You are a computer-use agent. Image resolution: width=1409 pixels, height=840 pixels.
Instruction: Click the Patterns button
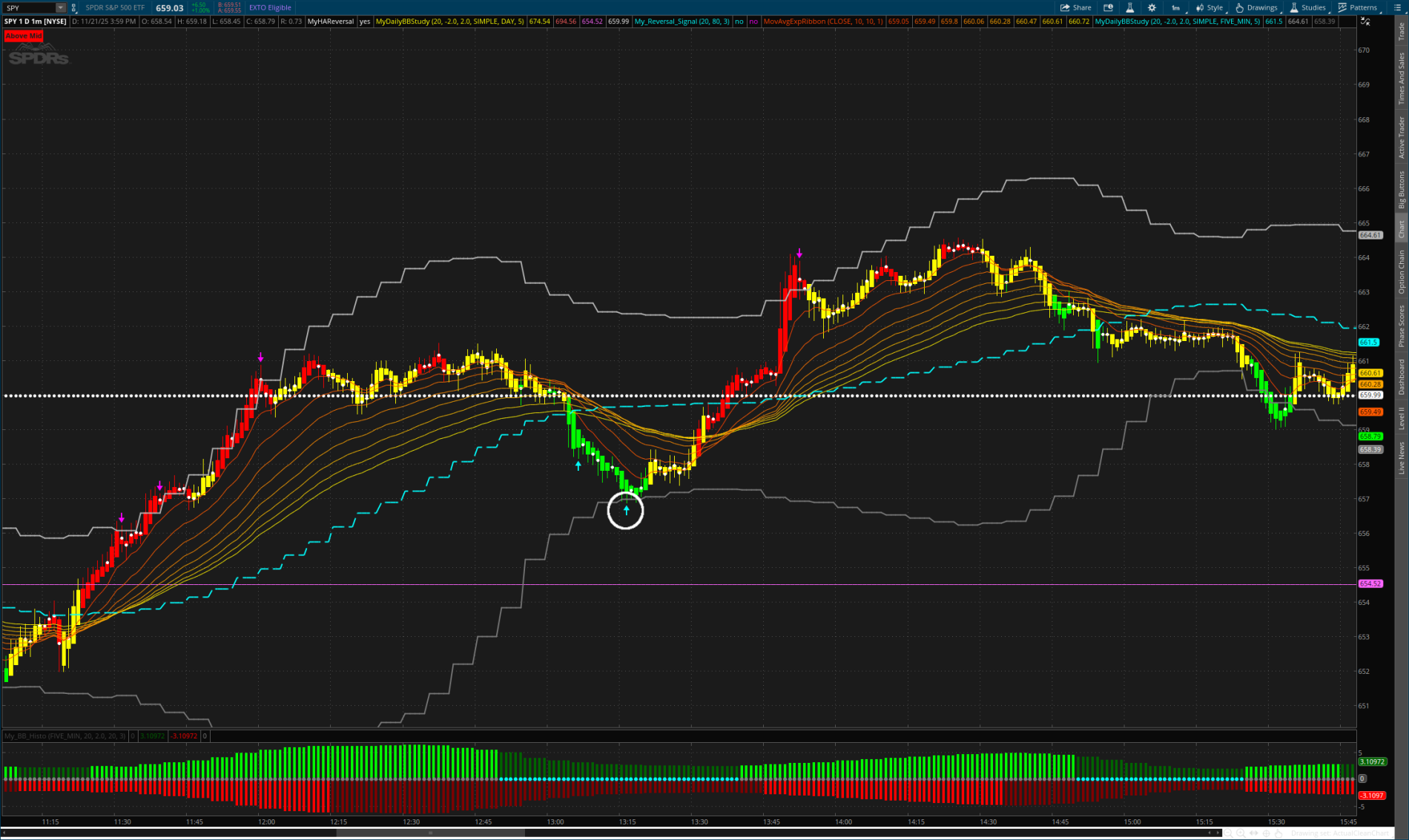[x=1357, y=7]
